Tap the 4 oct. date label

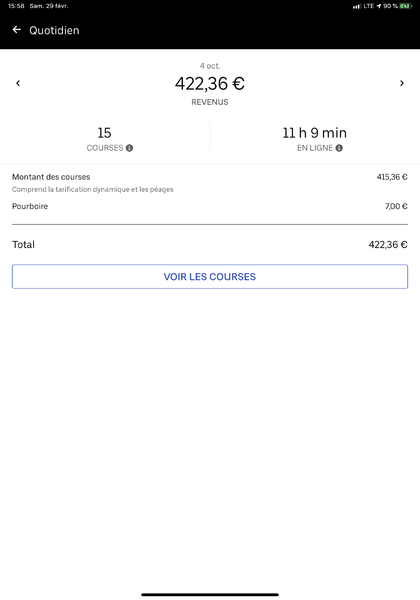coord(210,66)
